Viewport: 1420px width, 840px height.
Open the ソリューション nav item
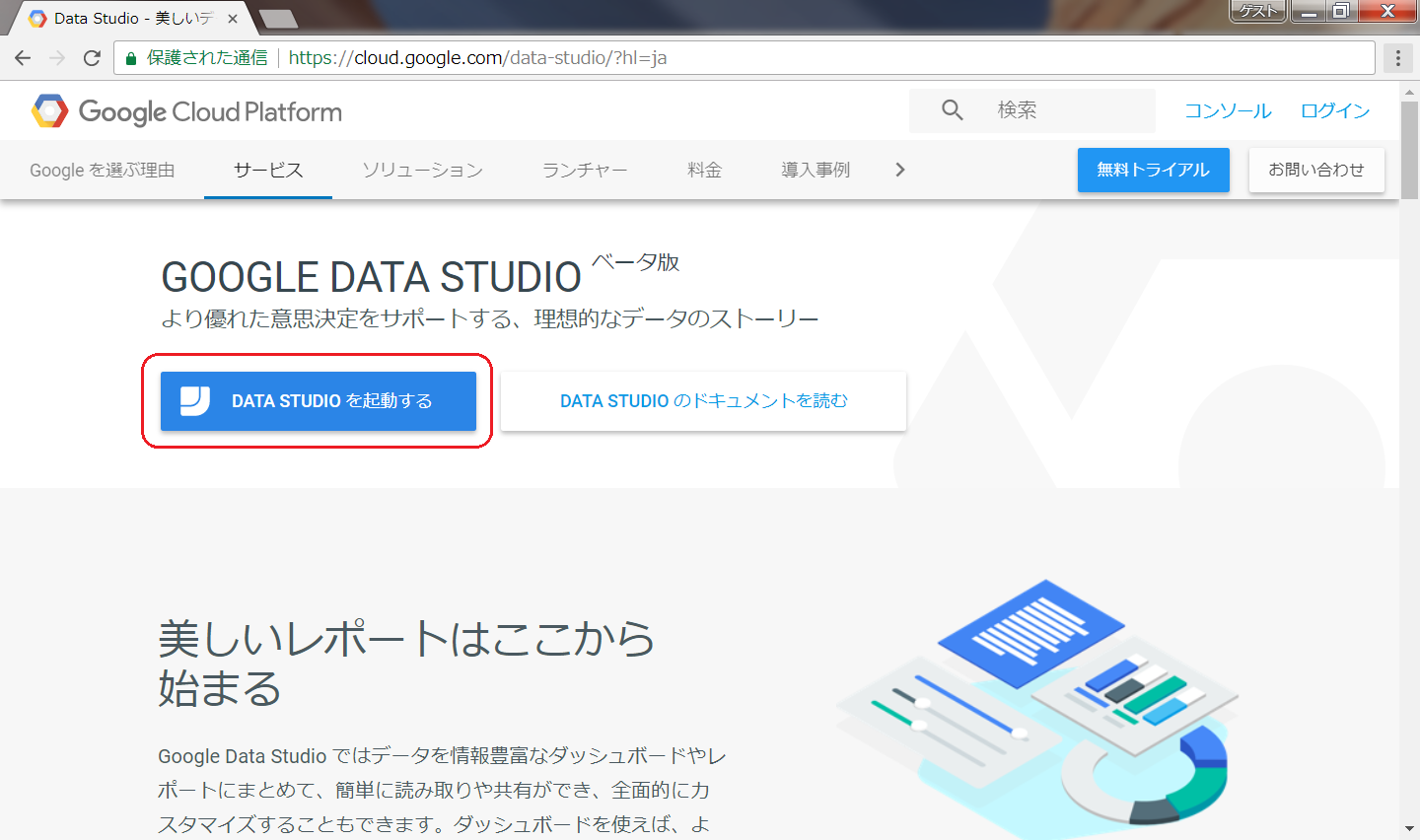422,170
